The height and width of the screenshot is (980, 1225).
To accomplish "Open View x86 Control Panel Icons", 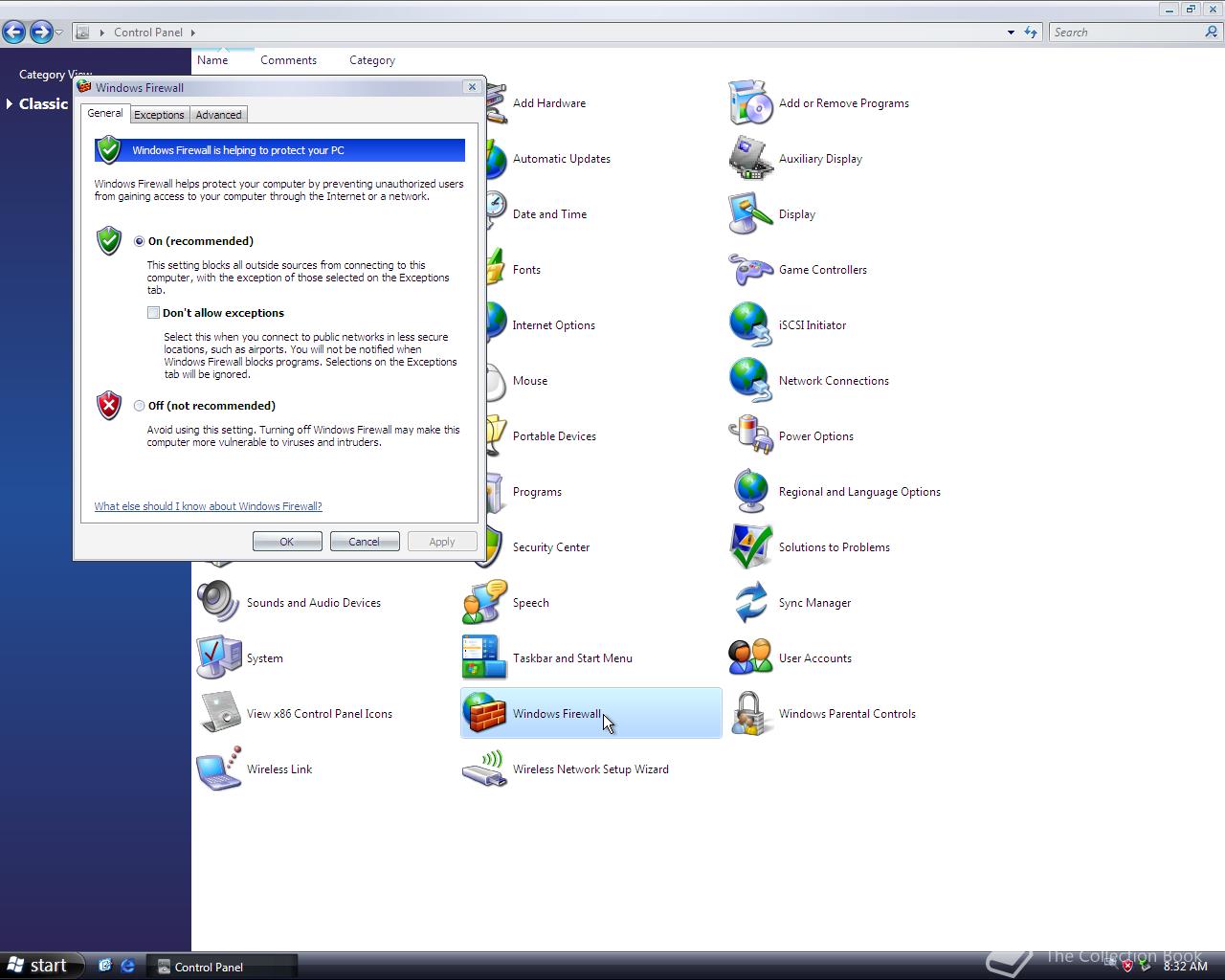I will (x=218, y=713).
